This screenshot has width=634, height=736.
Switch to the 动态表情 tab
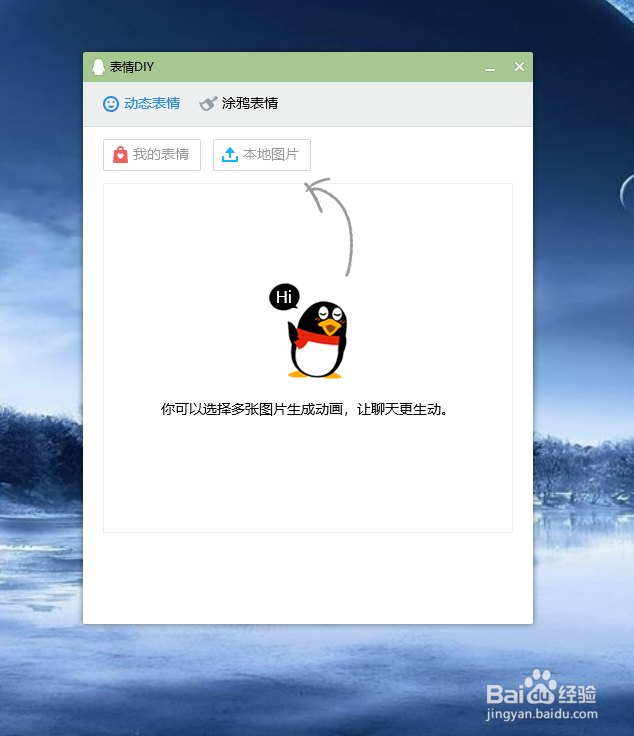[x=142, y=104]
